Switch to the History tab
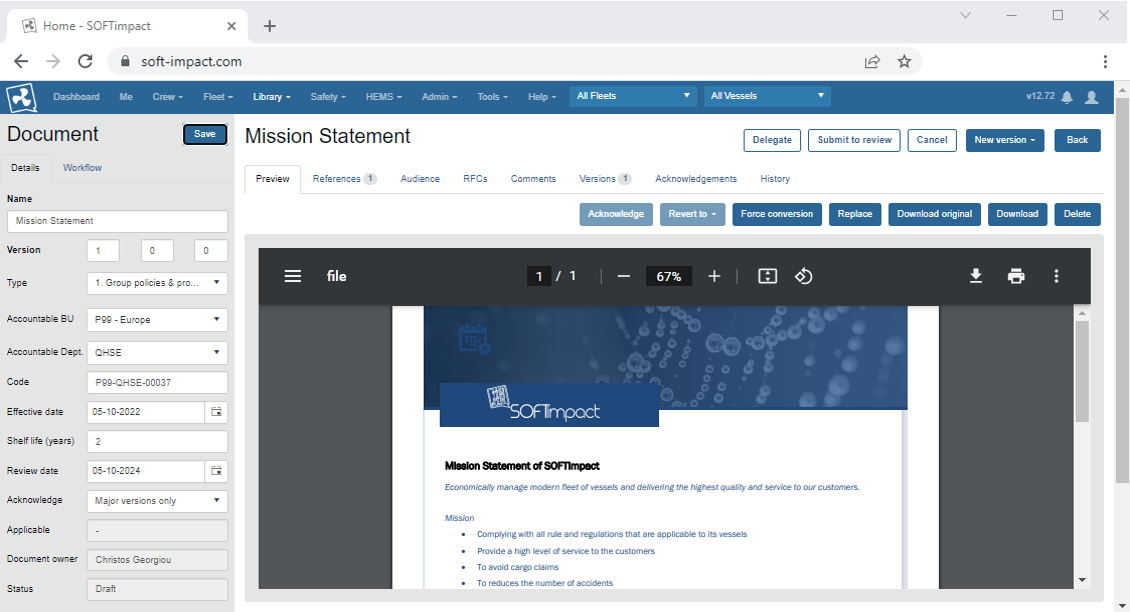The height and width of the screenshot is (612, 1130). click(775, 179)
